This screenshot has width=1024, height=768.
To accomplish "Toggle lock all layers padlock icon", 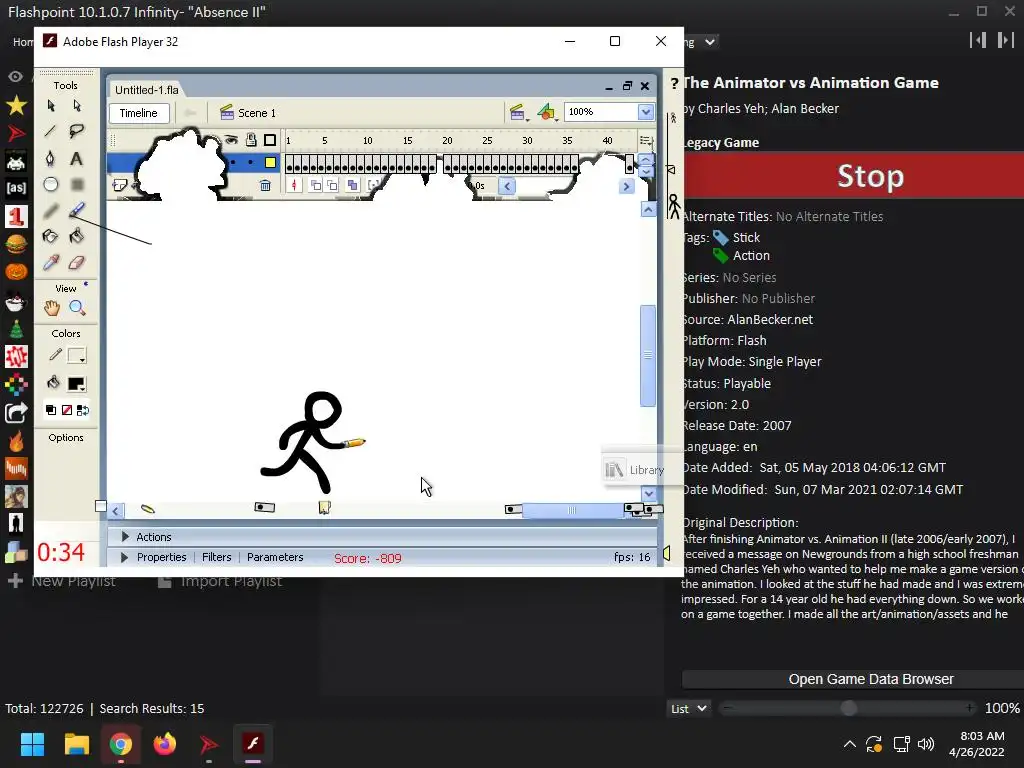I will [251, 140].
